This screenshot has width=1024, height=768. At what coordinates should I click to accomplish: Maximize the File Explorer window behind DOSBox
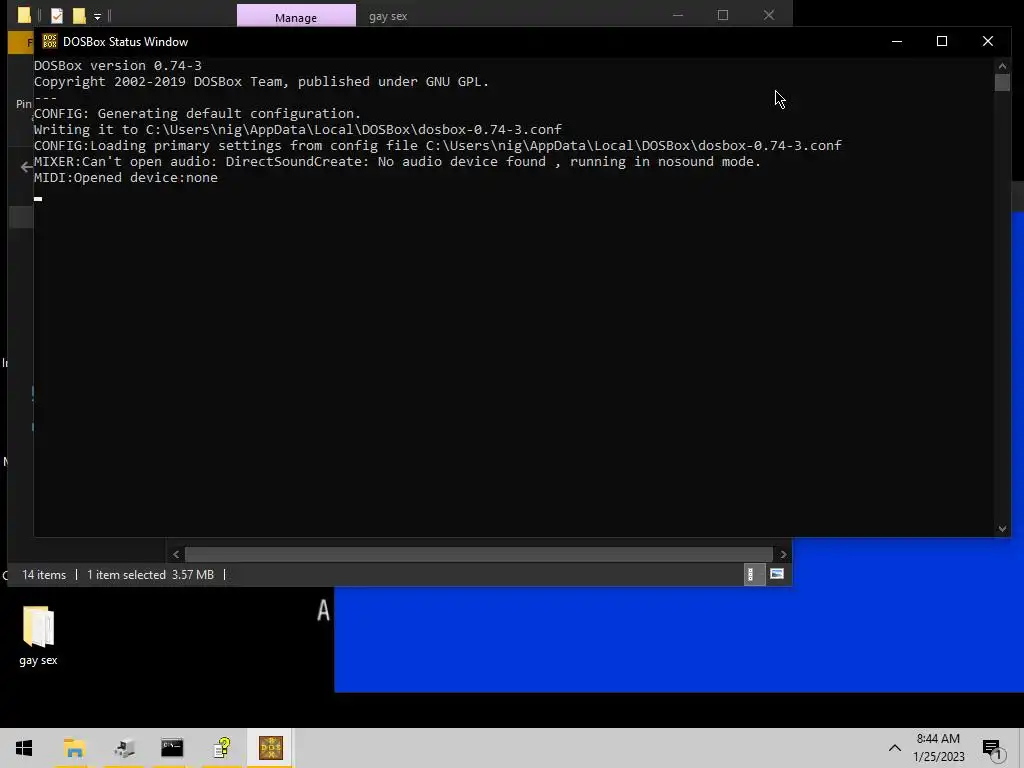pyautogui.click(x=723, y=15)
